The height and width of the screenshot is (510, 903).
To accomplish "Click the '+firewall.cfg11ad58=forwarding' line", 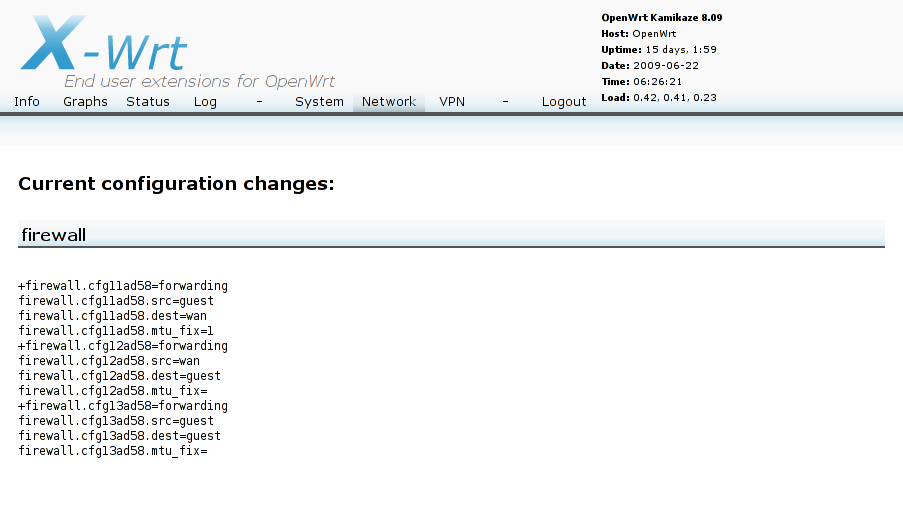I will (x=123, y=286).
